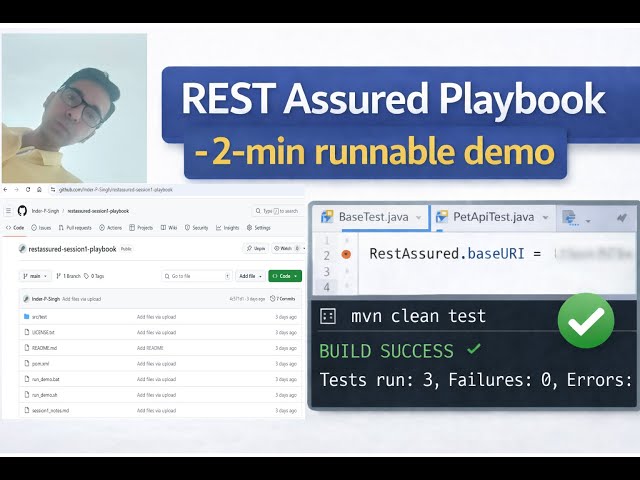Toggle the breakpoint on editor line 2

coord(346,254)
